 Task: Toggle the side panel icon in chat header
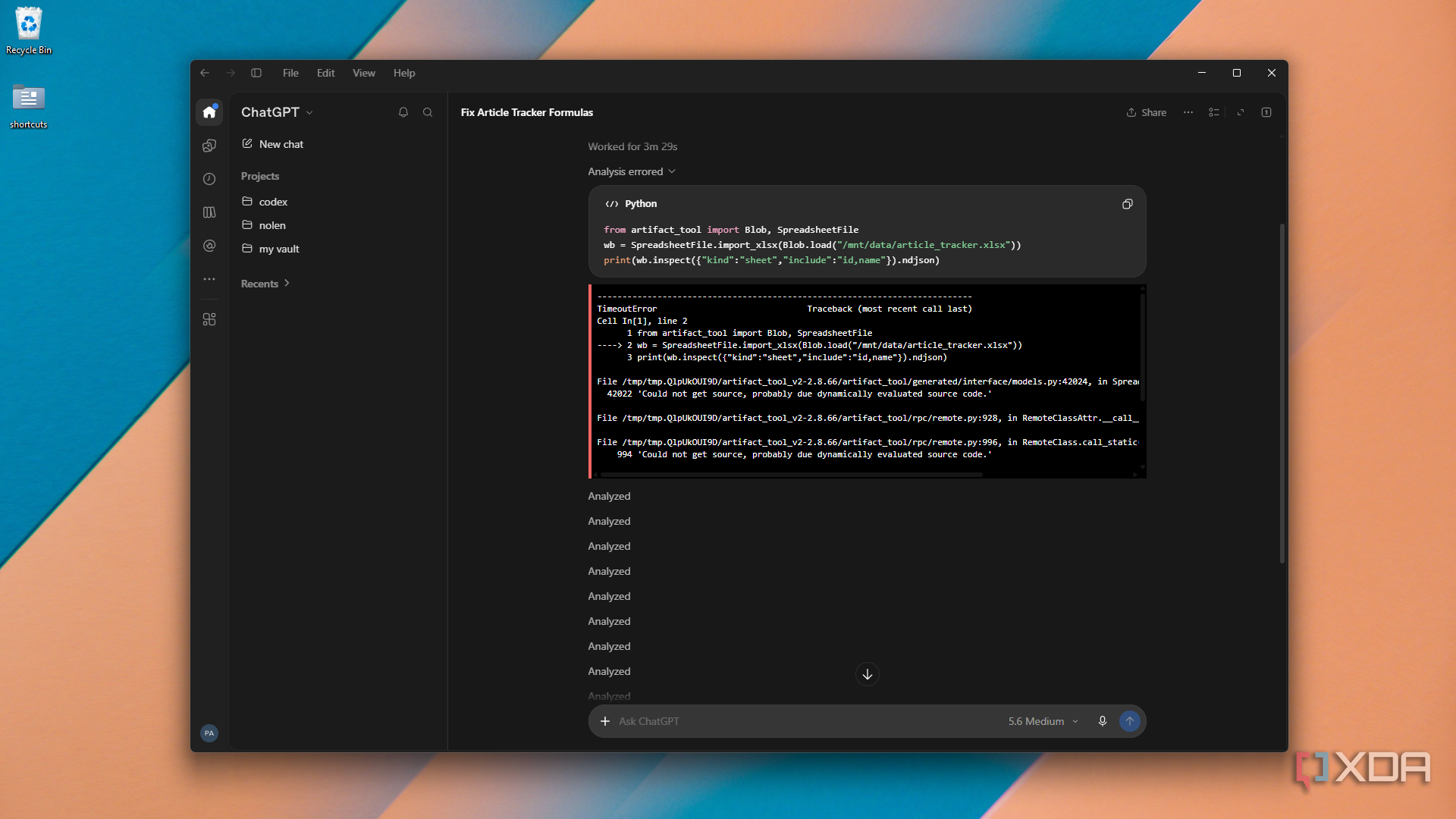coord(1266,112)
